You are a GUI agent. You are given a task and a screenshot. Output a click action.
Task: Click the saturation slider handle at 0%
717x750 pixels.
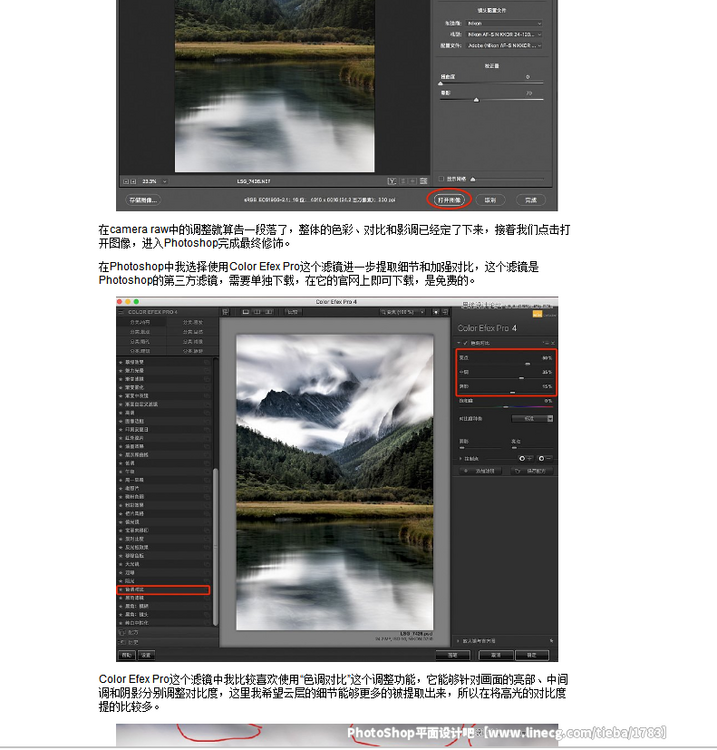coord(506,407)
